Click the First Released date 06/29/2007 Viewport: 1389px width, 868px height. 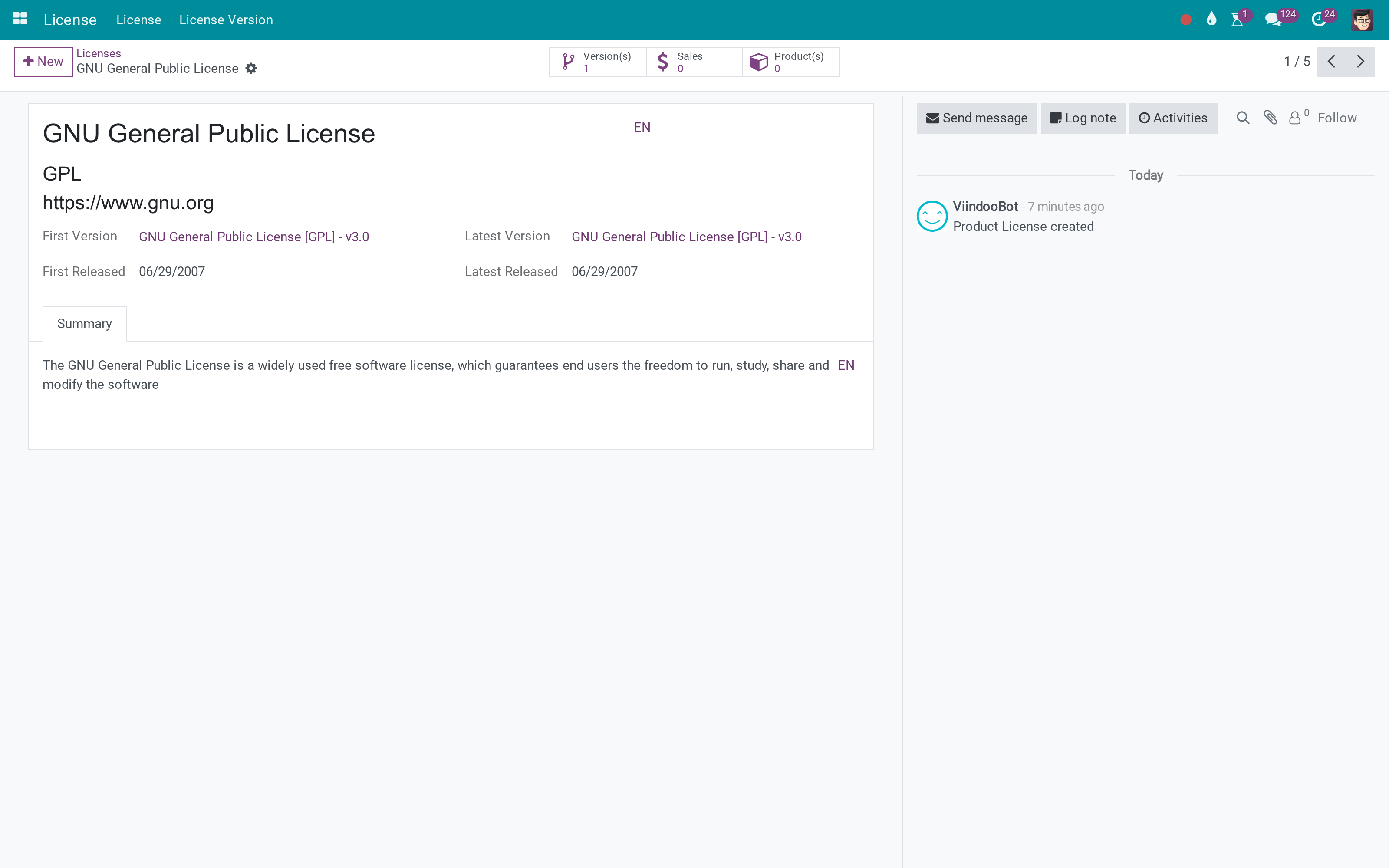click(171, 272)
